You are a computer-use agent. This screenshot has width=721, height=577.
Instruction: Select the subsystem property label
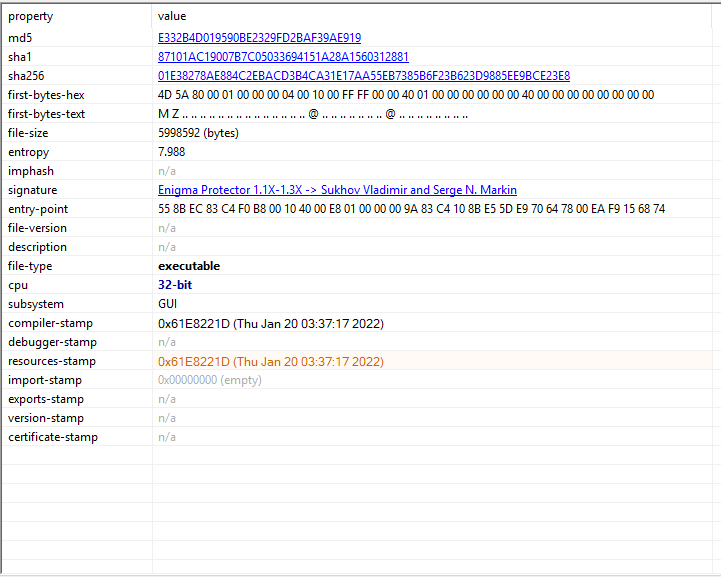click(35, 304)
